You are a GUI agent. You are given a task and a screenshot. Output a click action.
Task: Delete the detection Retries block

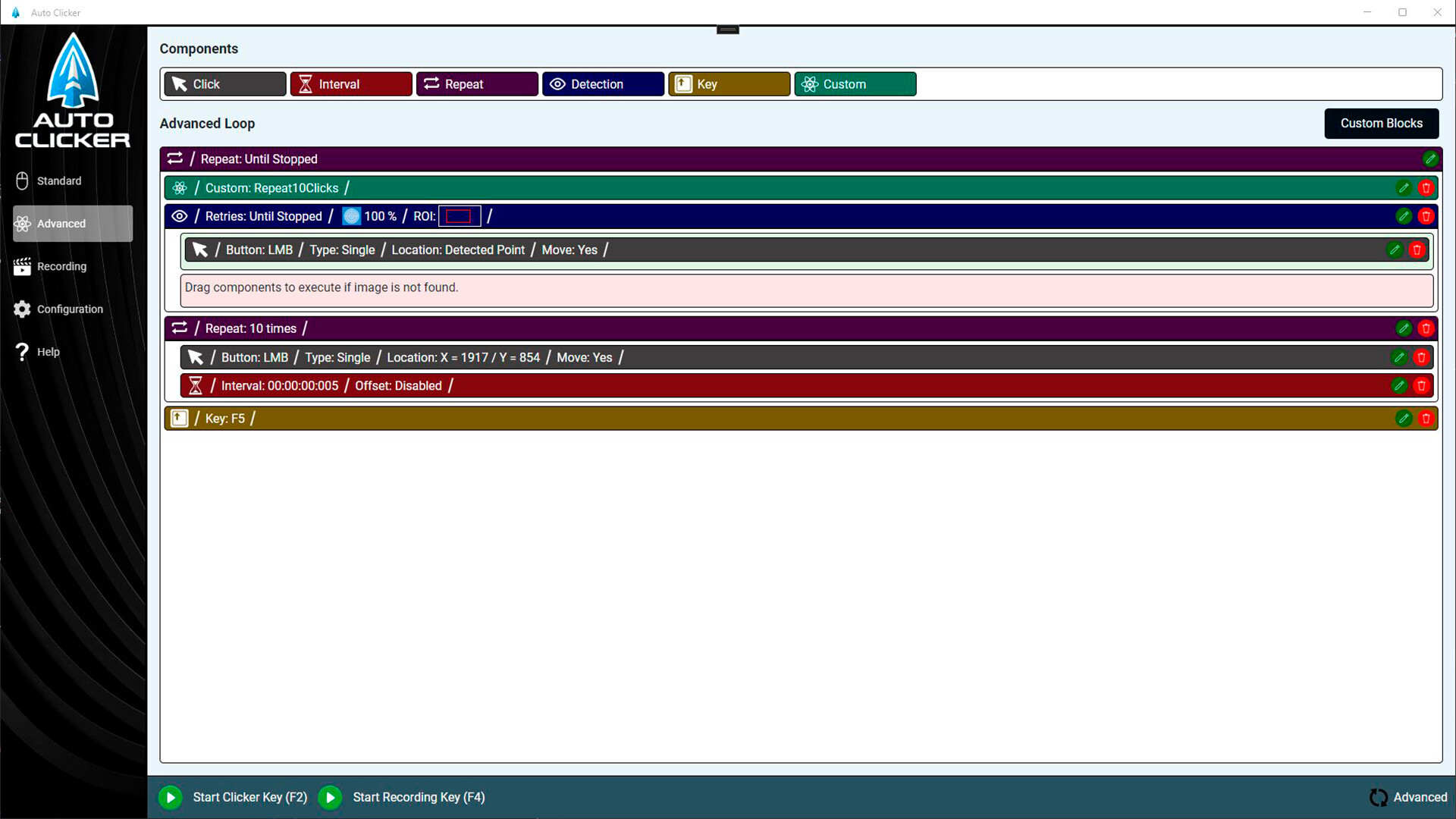[x=1426, y=217]
